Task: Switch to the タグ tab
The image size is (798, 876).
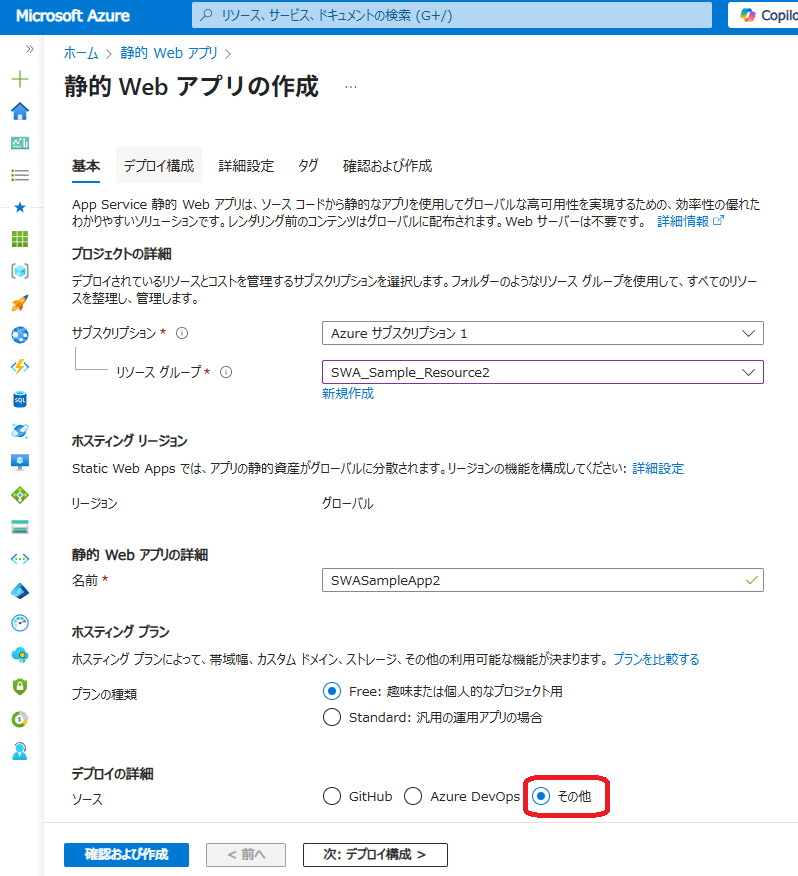Action: tap(308, 166)
